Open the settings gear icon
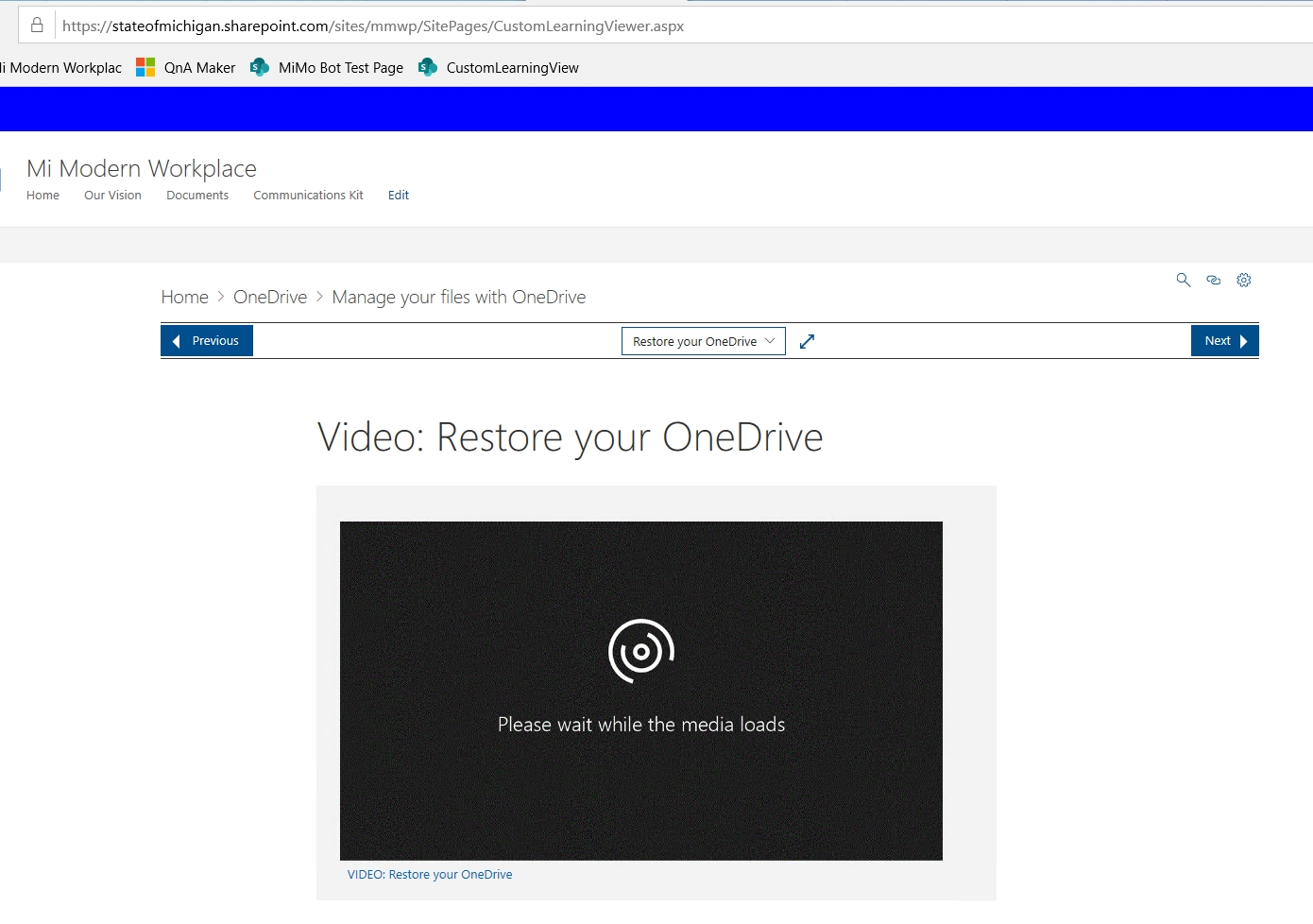The width and height of the screenshot is (1313, 924). [1244, 280]
